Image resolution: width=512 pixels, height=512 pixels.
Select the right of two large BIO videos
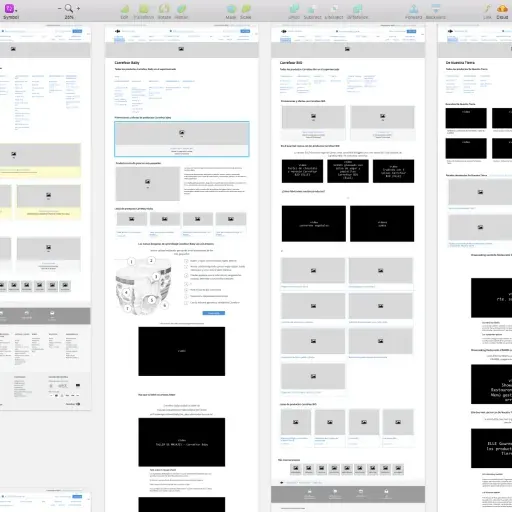[x=382, y=224]
